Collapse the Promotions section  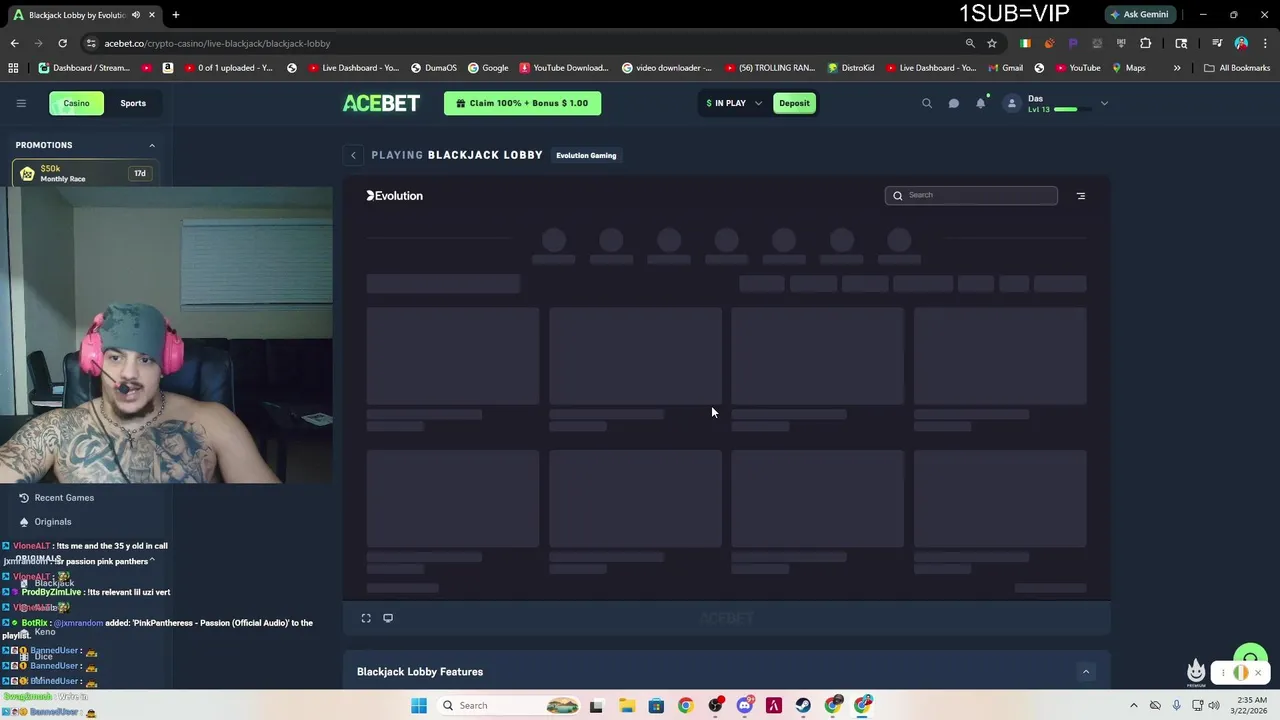[x=152, y=145]
